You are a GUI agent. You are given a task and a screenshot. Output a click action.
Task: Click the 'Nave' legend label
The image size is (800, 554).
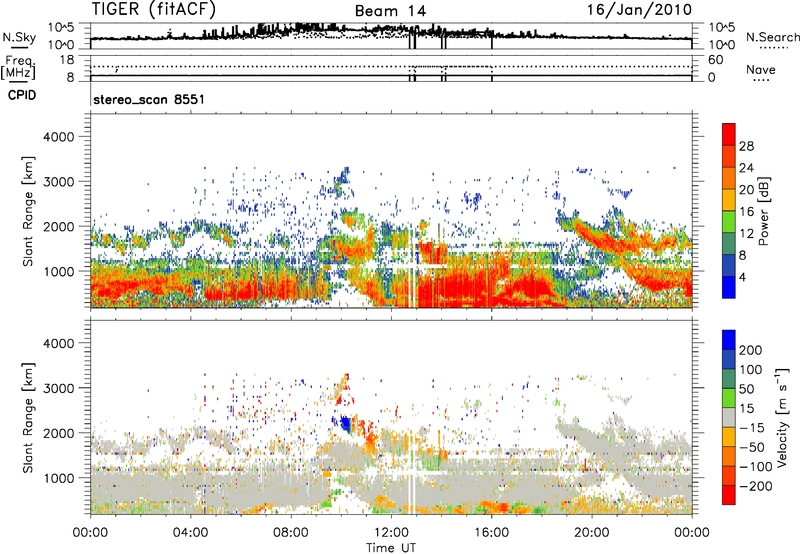[x=761, y=69]
